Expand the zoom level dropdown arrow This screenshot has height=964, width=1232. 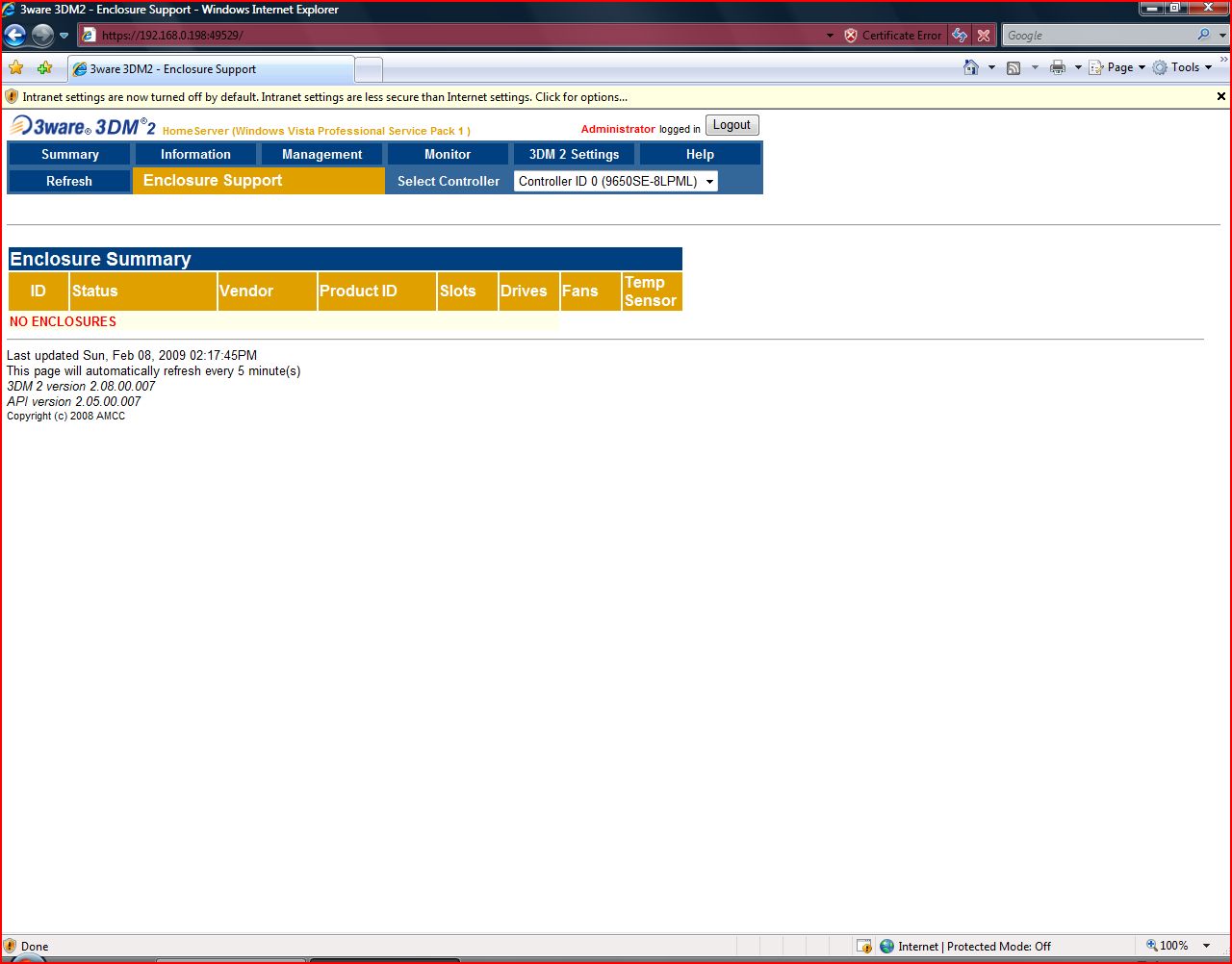[1207, 946]
